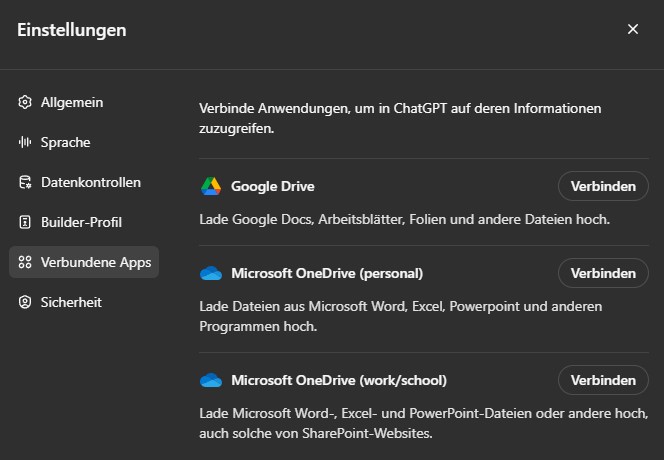Open the Sicherheit tab
This screenshot has width=664, height=460.
pos(84,302)
